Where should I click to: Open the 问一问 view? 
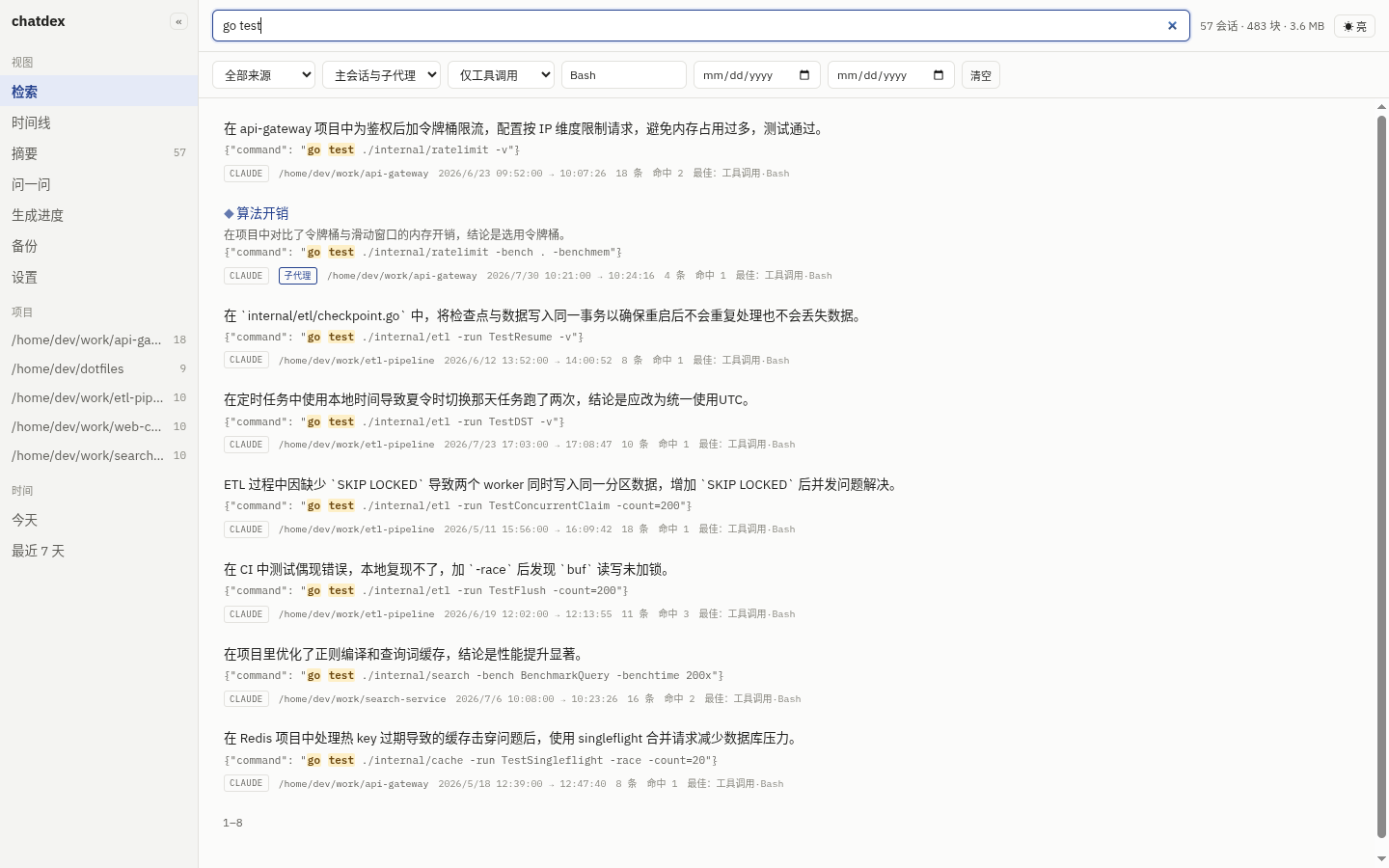[98, 184]
